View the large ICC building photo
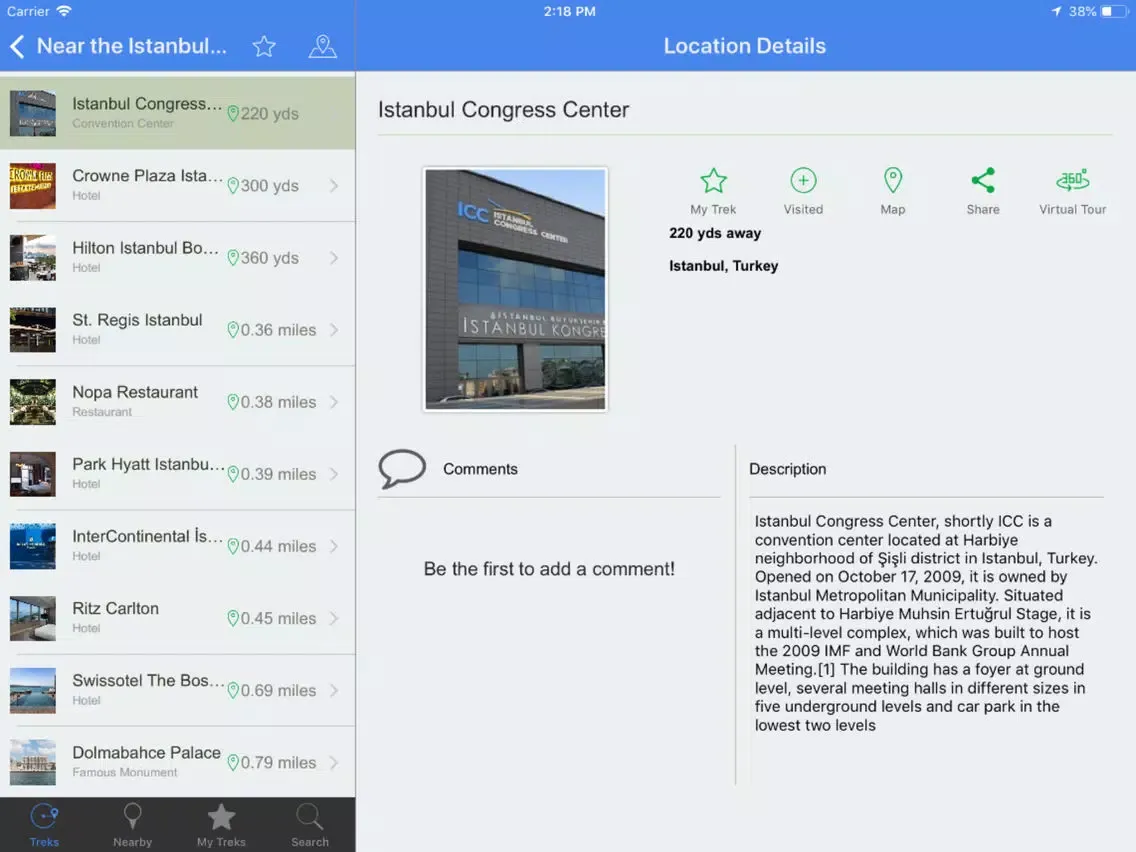 (x=515, y=290)
